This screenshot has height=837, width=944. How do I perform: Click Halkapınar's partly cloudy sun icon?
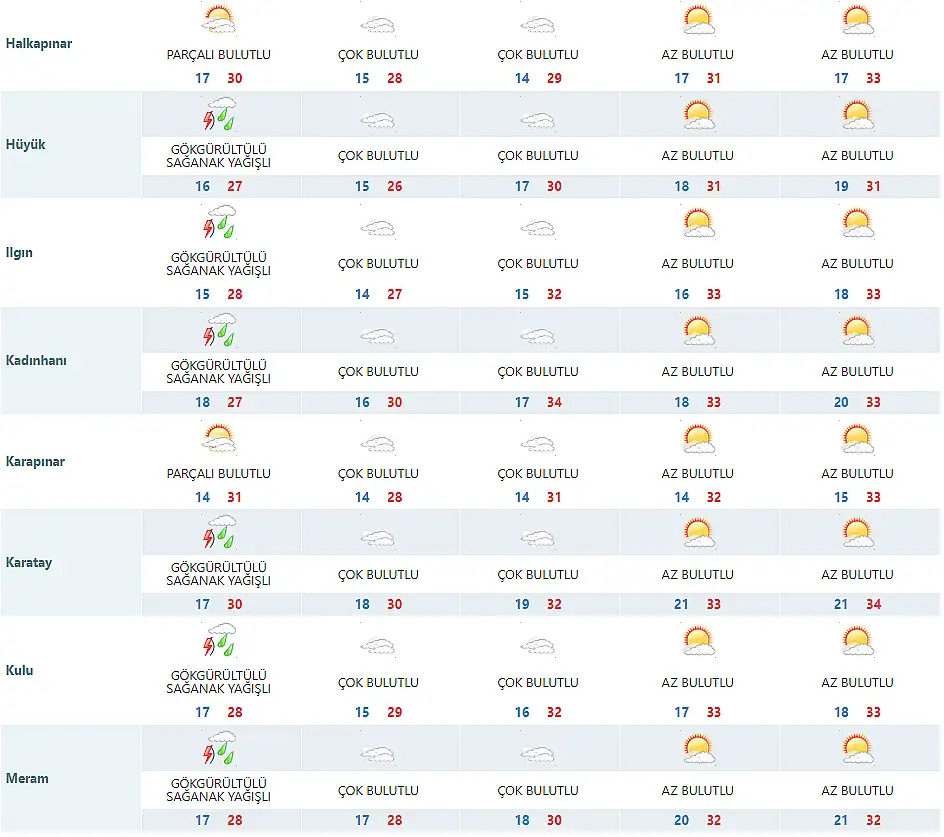tap(218, 20)
